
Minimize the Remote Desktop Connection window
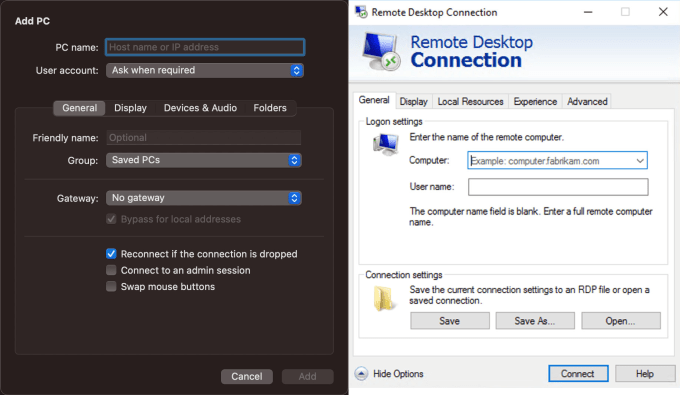point(588,12)
